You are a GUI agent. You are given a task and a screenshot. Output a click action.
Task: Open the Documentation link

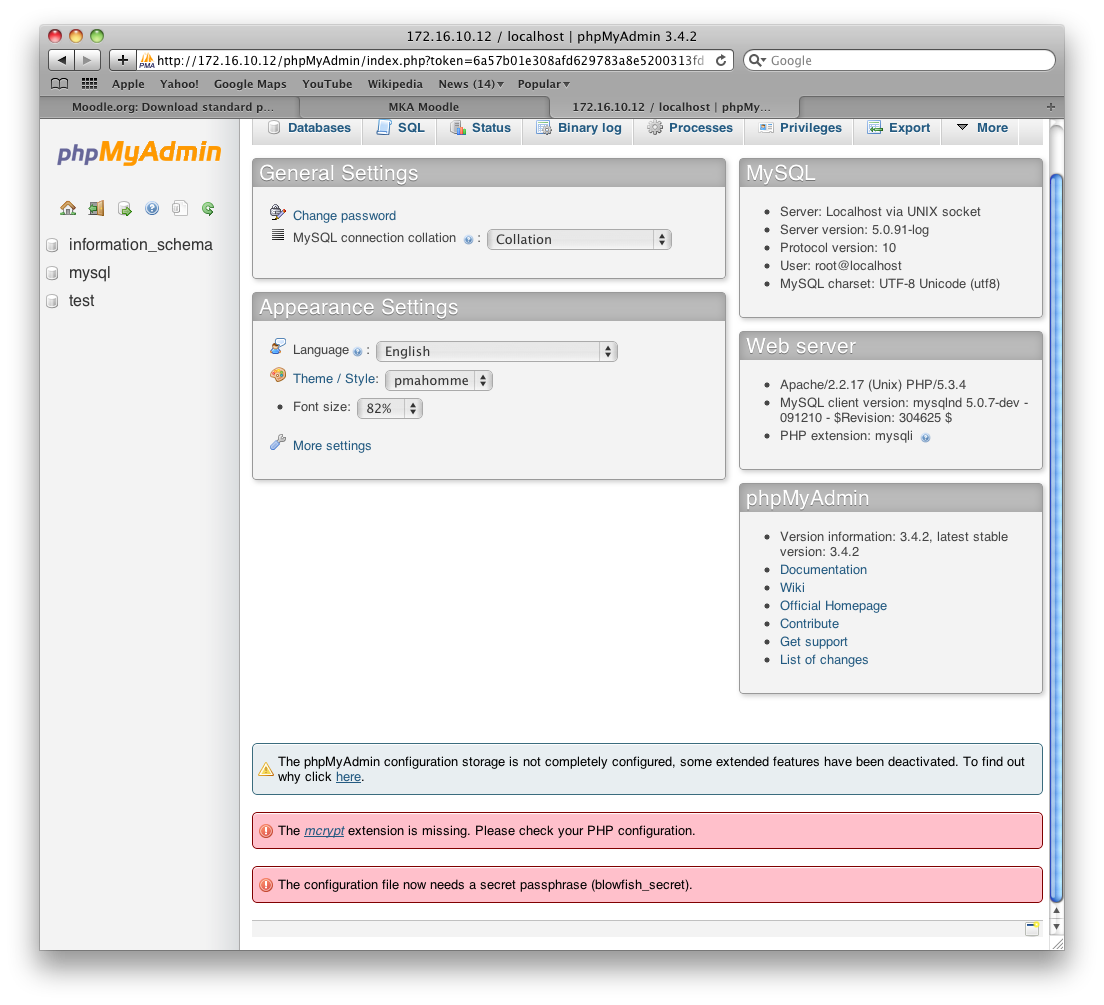(823, 570)
